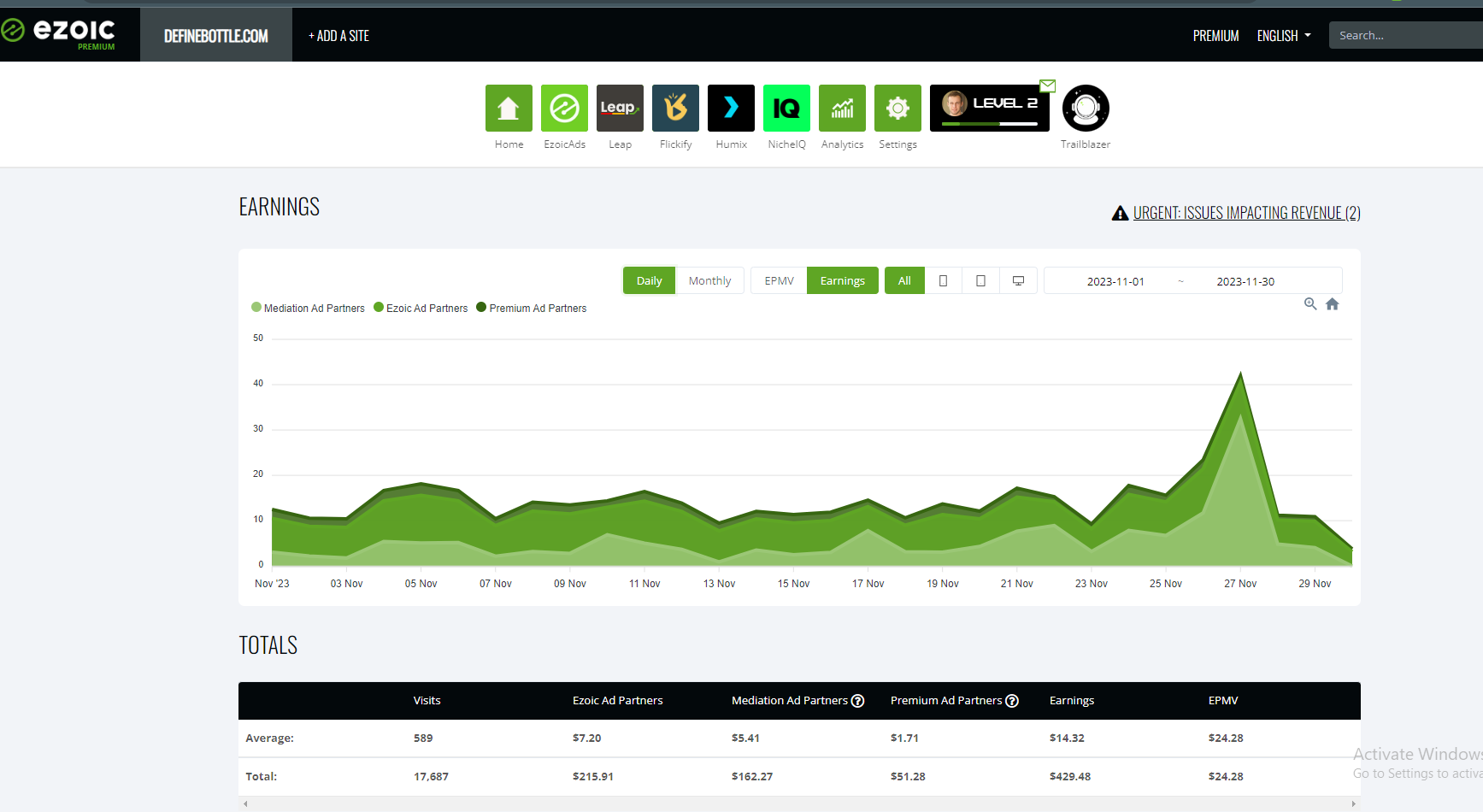
Task: Click the Search input field
Action: (x=1406, y=35)
